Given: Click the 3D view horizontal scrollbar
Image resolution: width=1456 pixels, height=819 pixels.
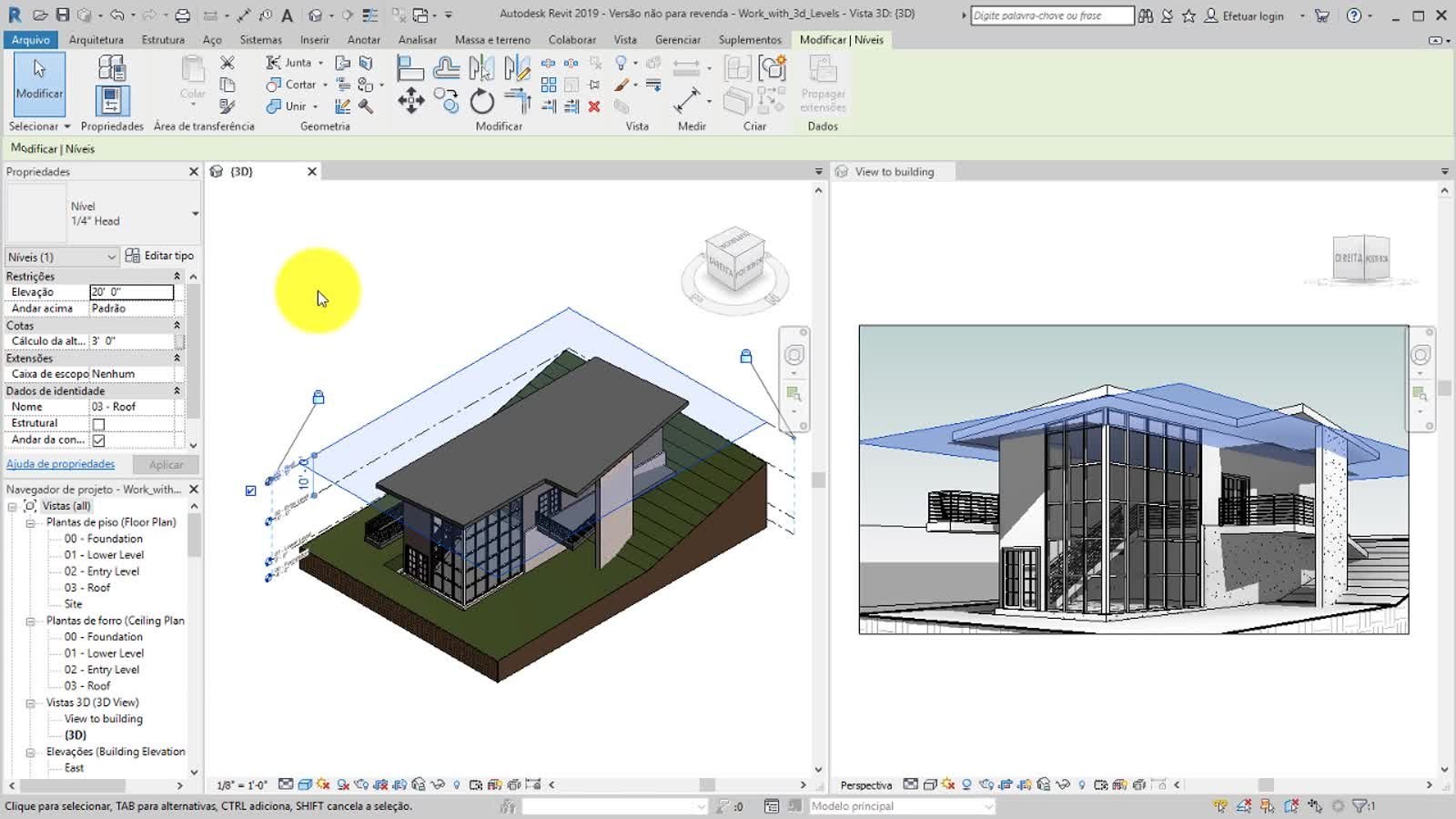Looking at the screenshot, I should 706,784.
